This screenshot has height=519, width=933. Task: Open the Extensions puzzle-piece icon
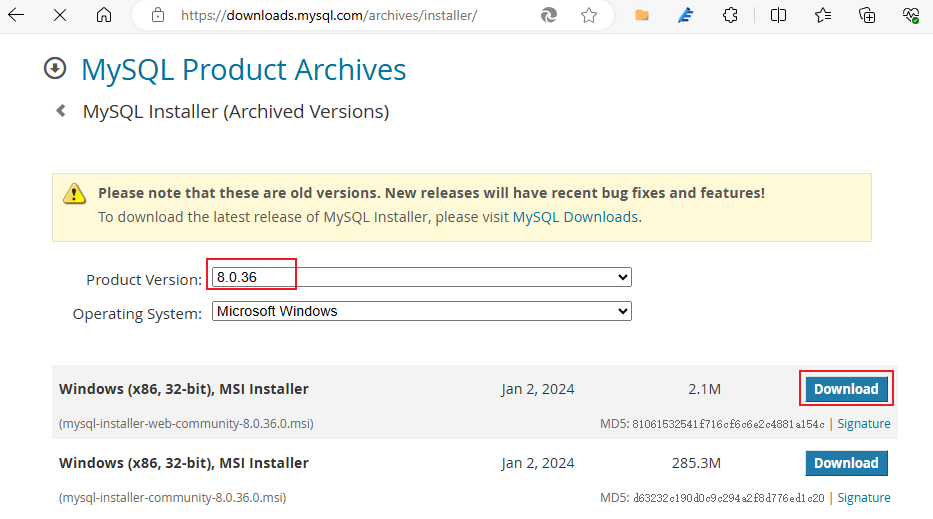[x=731, y=15]
